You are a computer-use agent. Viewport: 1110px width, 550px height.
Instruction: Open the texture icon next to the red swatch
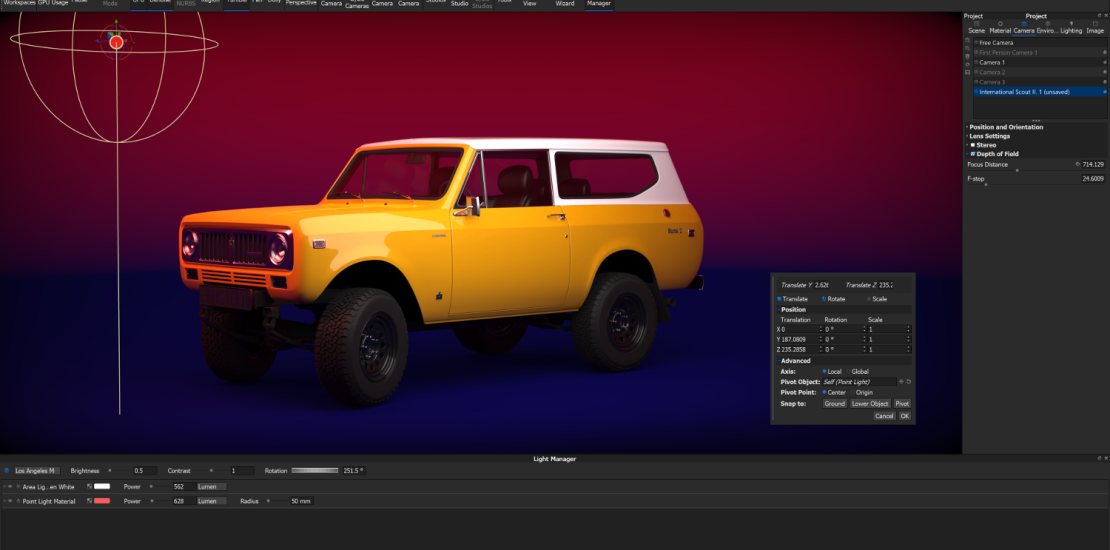(x=89, y=501)
